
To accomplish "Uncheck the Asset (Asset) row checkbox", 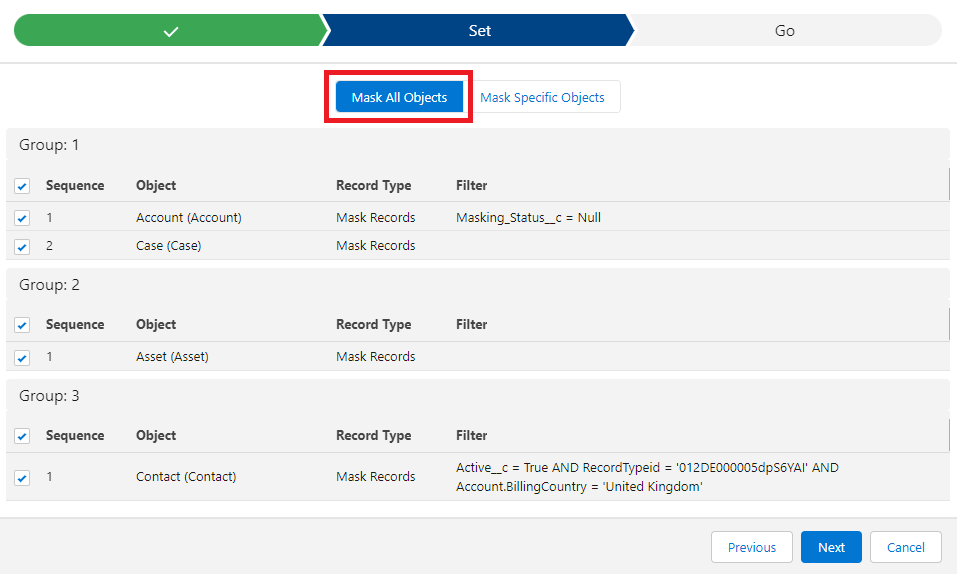I will (x=23, y=357).
